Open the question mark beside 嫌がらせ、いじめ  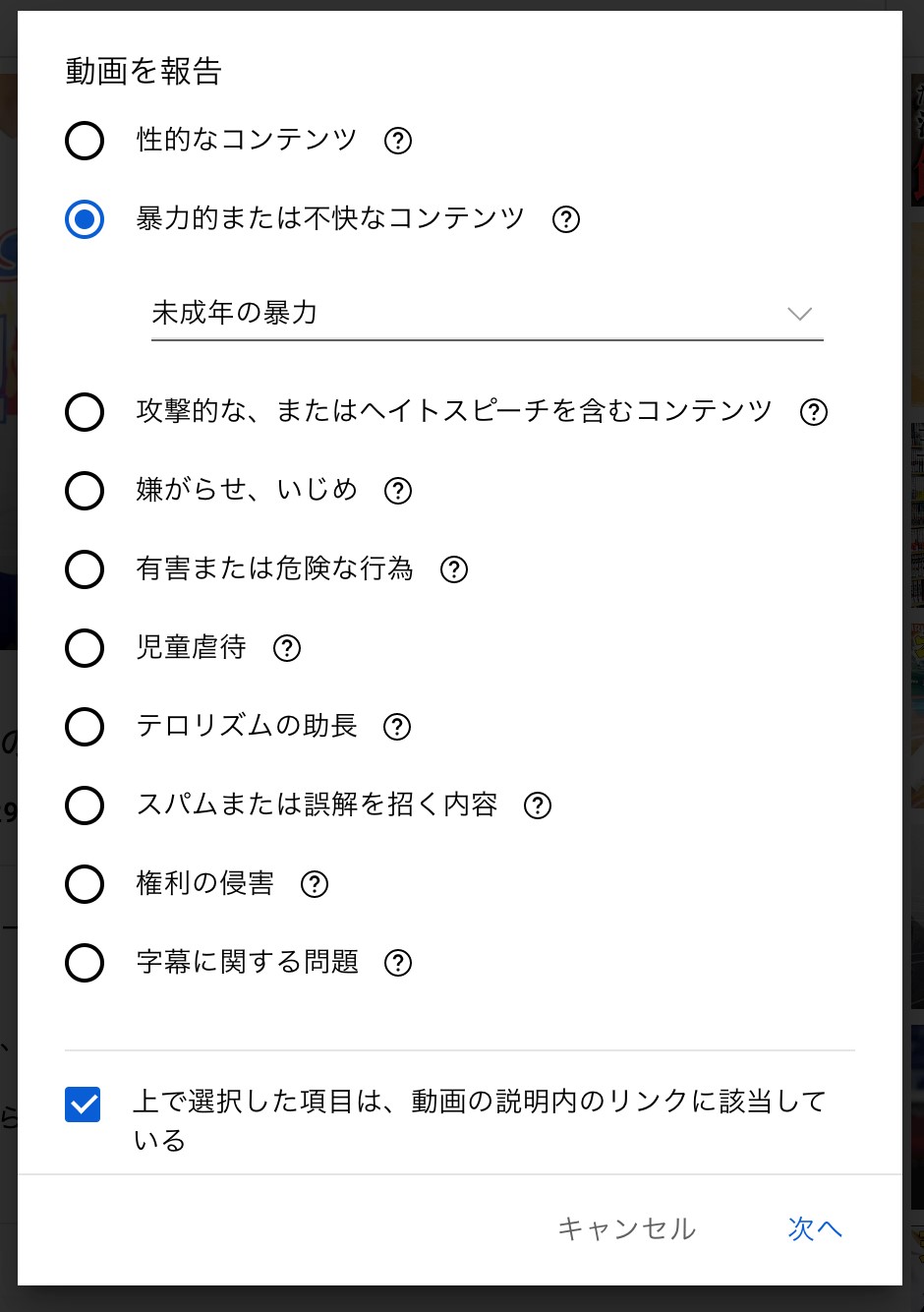tap(398, 491)
